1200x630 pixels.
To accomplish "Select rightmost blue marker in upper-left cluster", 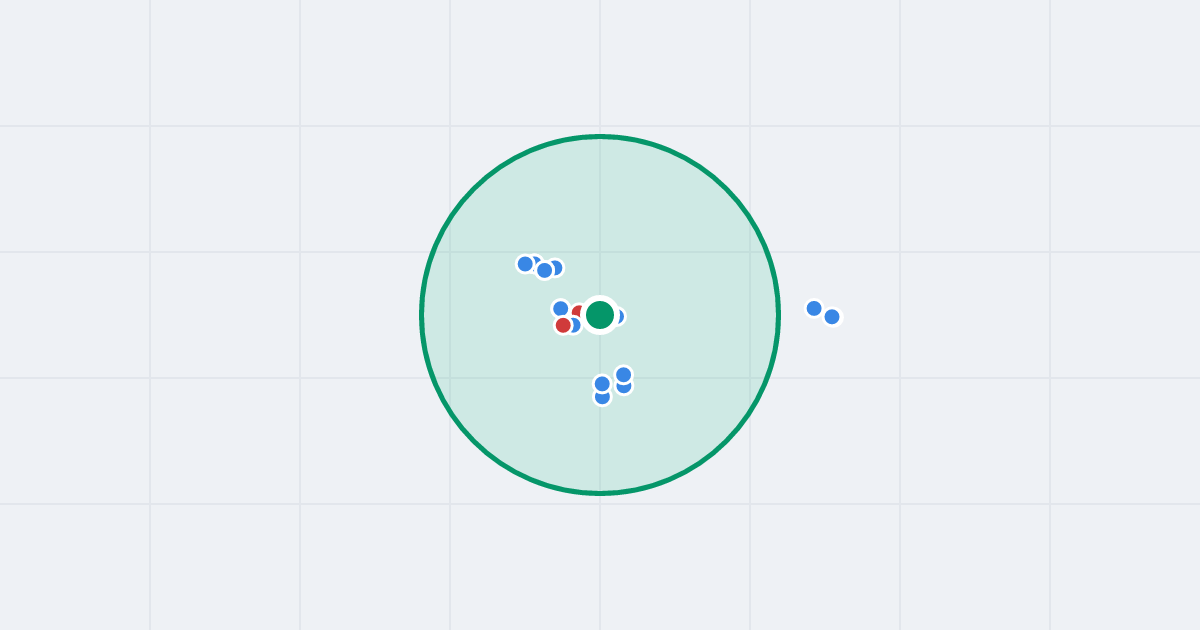I will pos(557,267).
